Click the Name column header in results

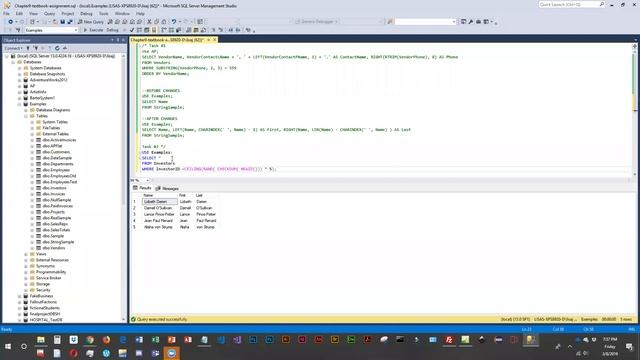click(x=160, y=196)
